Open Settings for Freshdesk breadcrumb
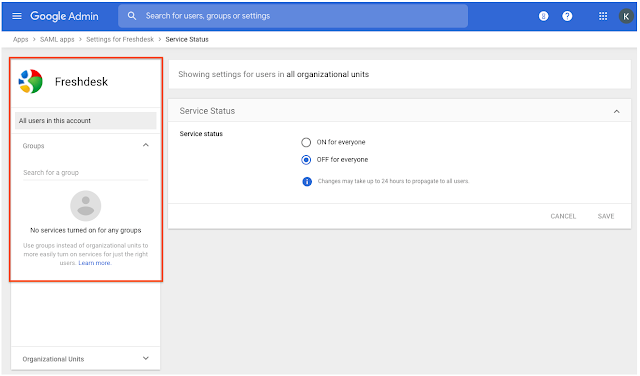This screenshot has height=376, width=640. click(x=120, y=39)
